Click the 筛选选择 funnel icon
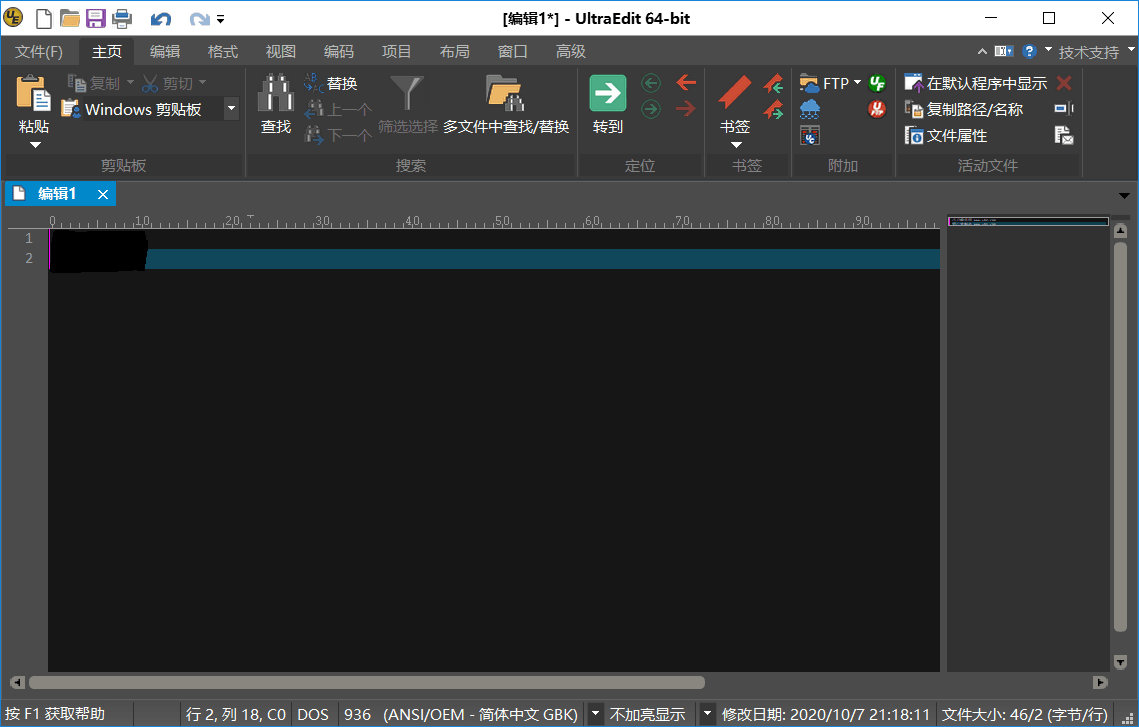 [407, 93]
